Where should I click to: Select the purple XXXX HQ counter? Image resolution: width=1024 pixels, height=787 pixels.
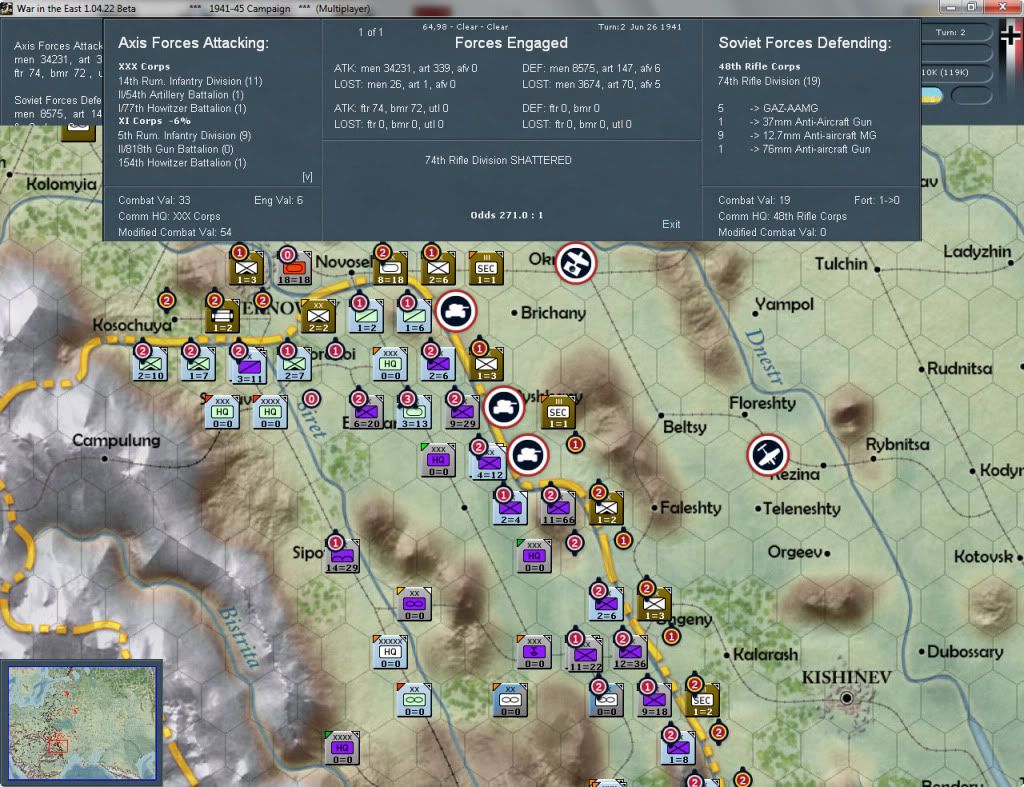click(342, 748)
